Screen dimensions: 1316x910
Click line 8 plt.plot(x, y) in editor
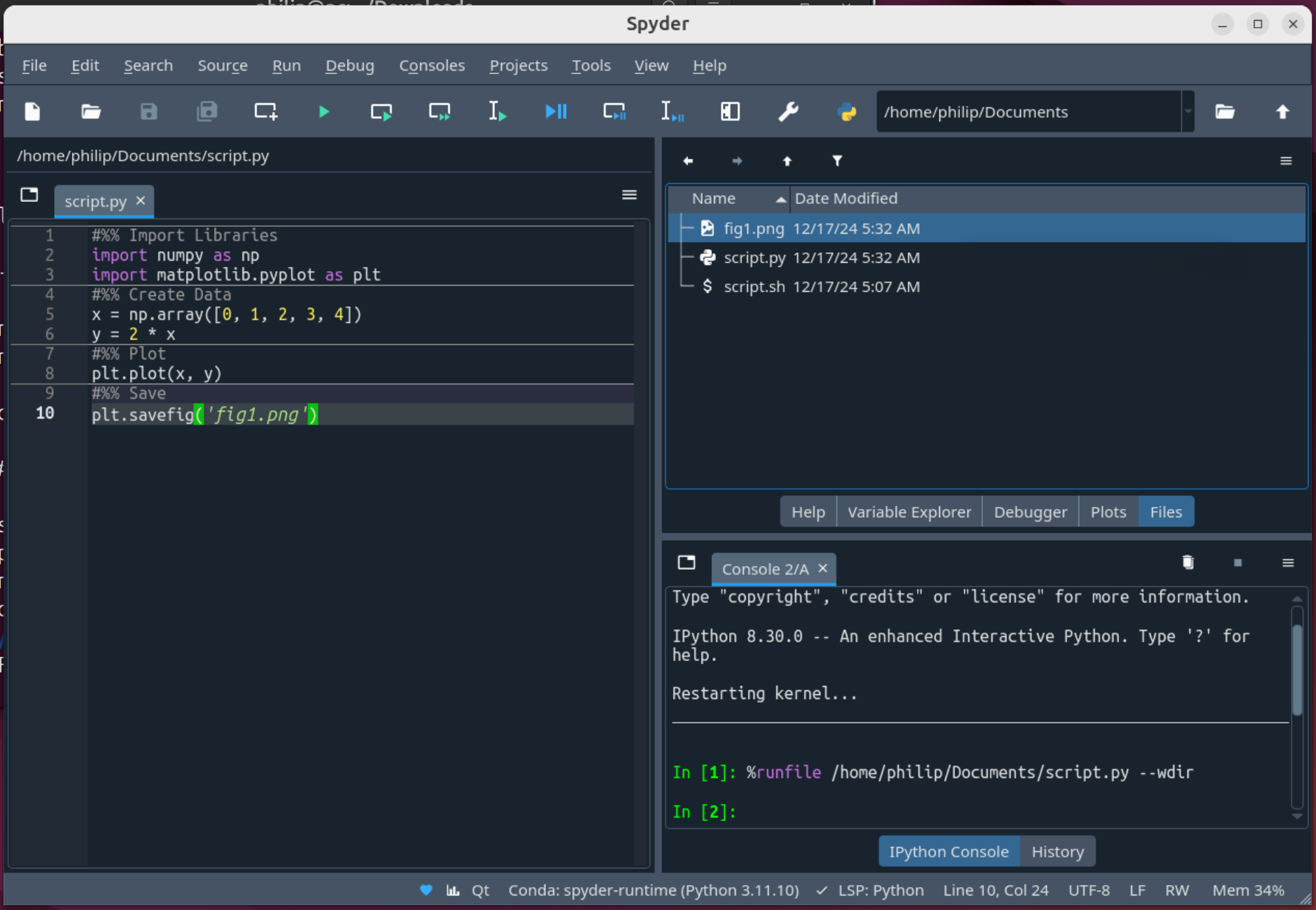(156, 373)
